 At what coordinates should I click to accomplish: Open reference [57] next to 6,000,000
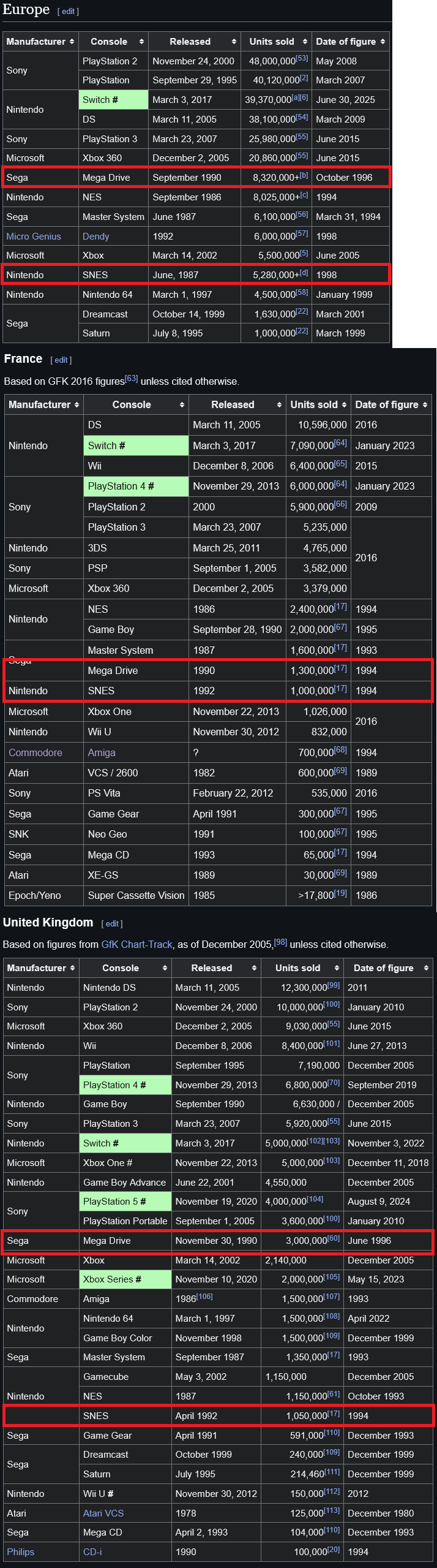[x=302, y=234]
